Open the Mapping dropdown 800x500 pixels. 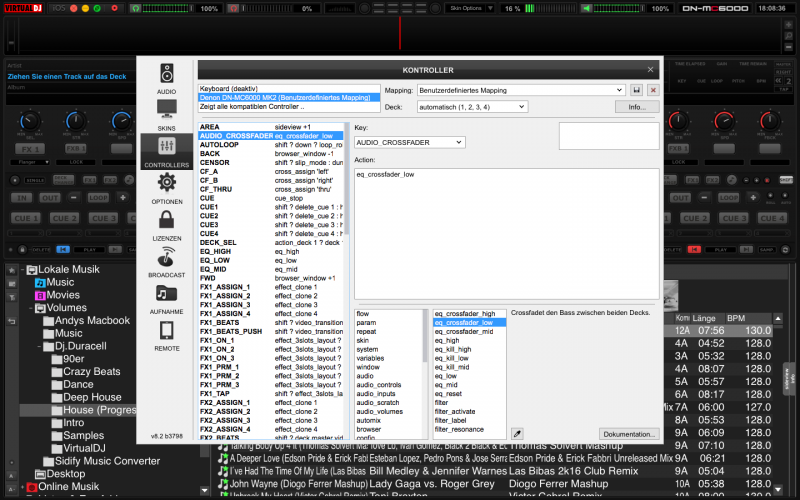(521, 90)
